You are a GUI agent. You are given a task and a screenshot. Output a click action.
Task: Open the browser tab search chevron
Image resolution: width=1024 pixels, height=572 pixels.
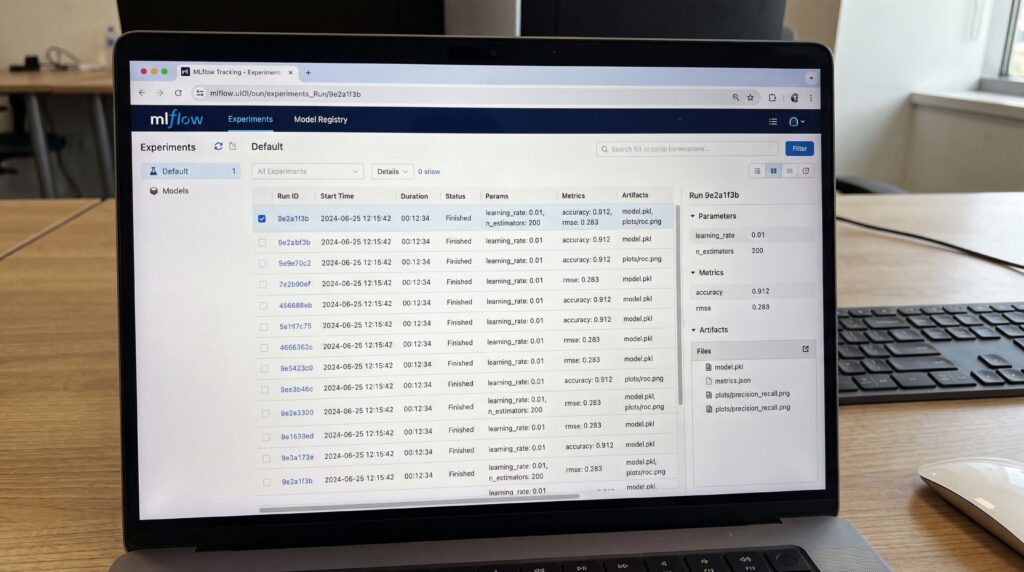(810, 78)
